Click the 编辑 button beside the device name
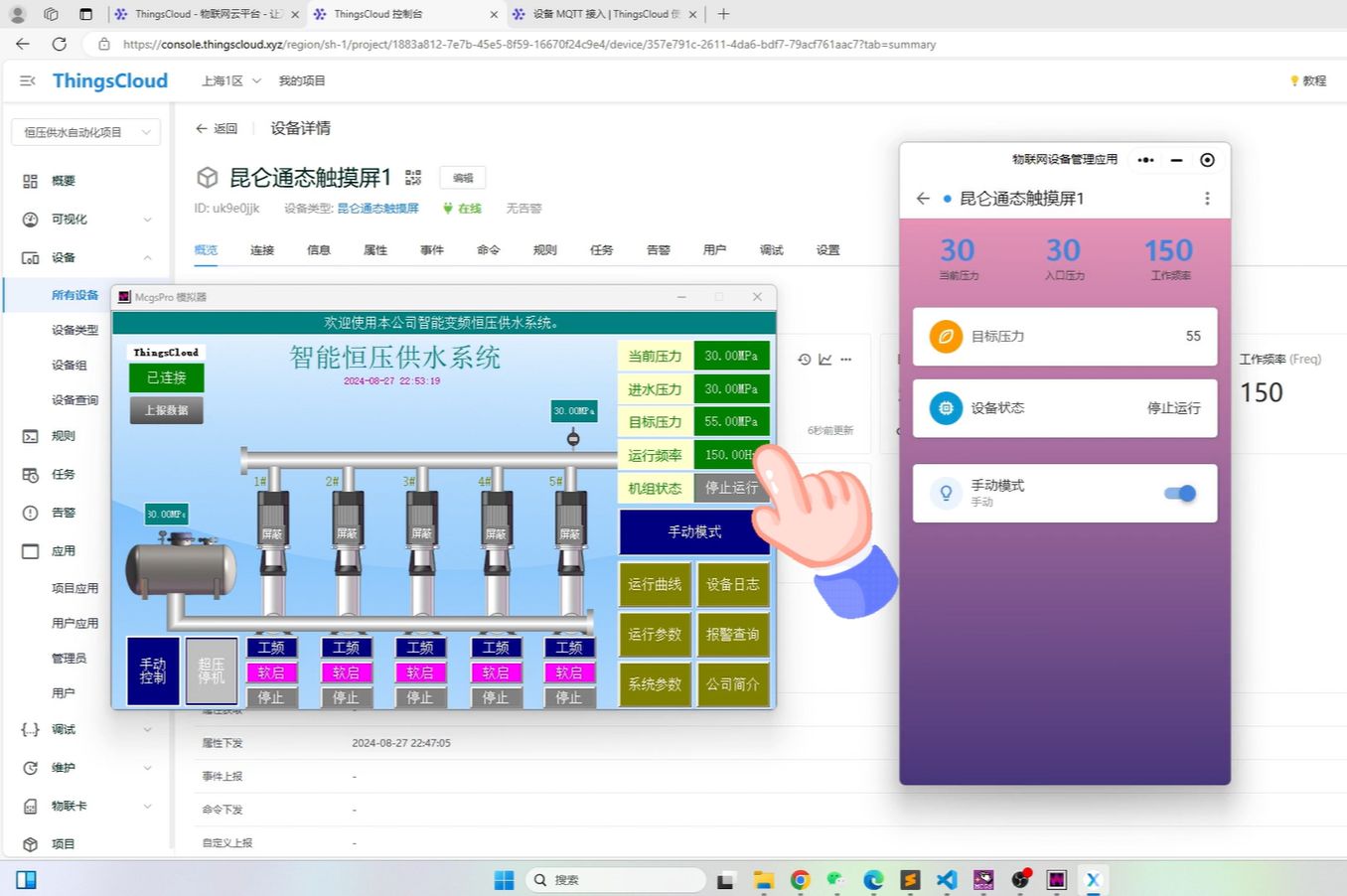Viewport: 1347px width, 896px height. pos(463,178)
